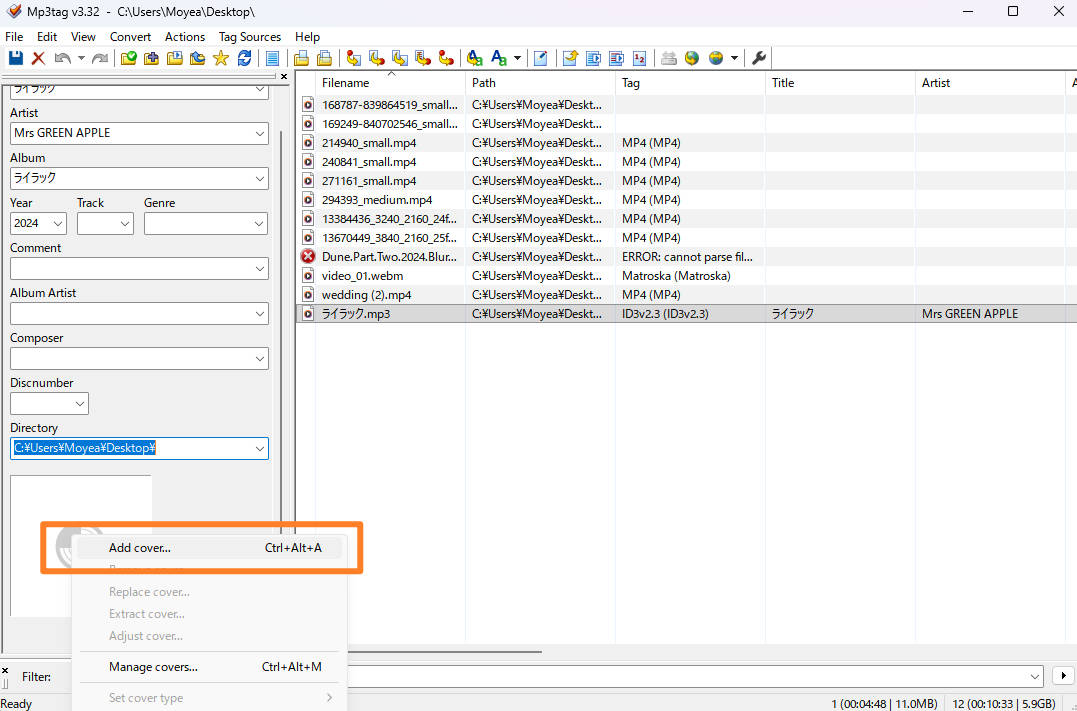Click the blue Refresh arrows icon
The image size is (1077, 711).
pyautogui.click(x=245, y=59)
